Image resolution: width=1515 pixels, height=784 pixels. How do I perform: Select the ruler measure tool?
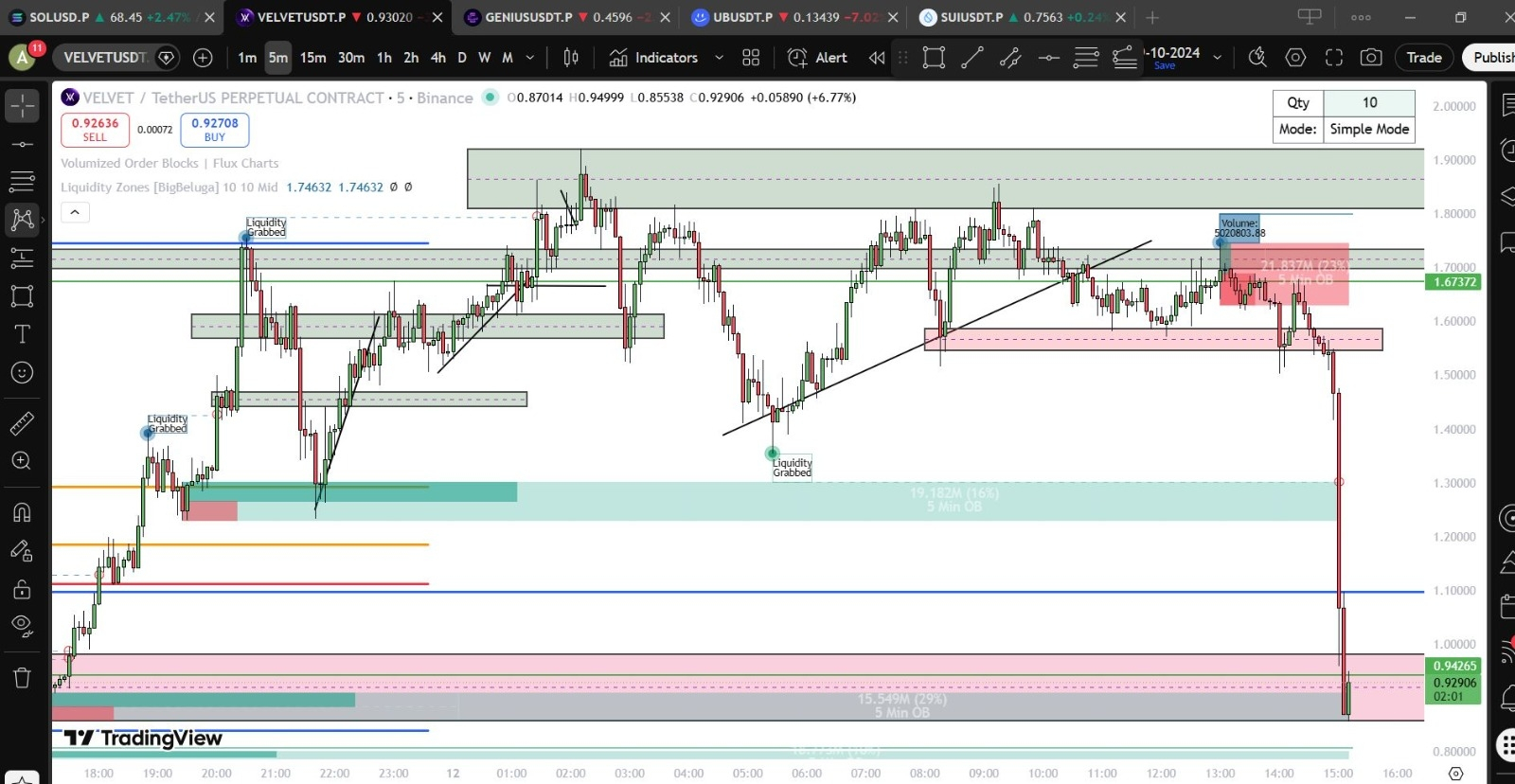pos(22,423)
